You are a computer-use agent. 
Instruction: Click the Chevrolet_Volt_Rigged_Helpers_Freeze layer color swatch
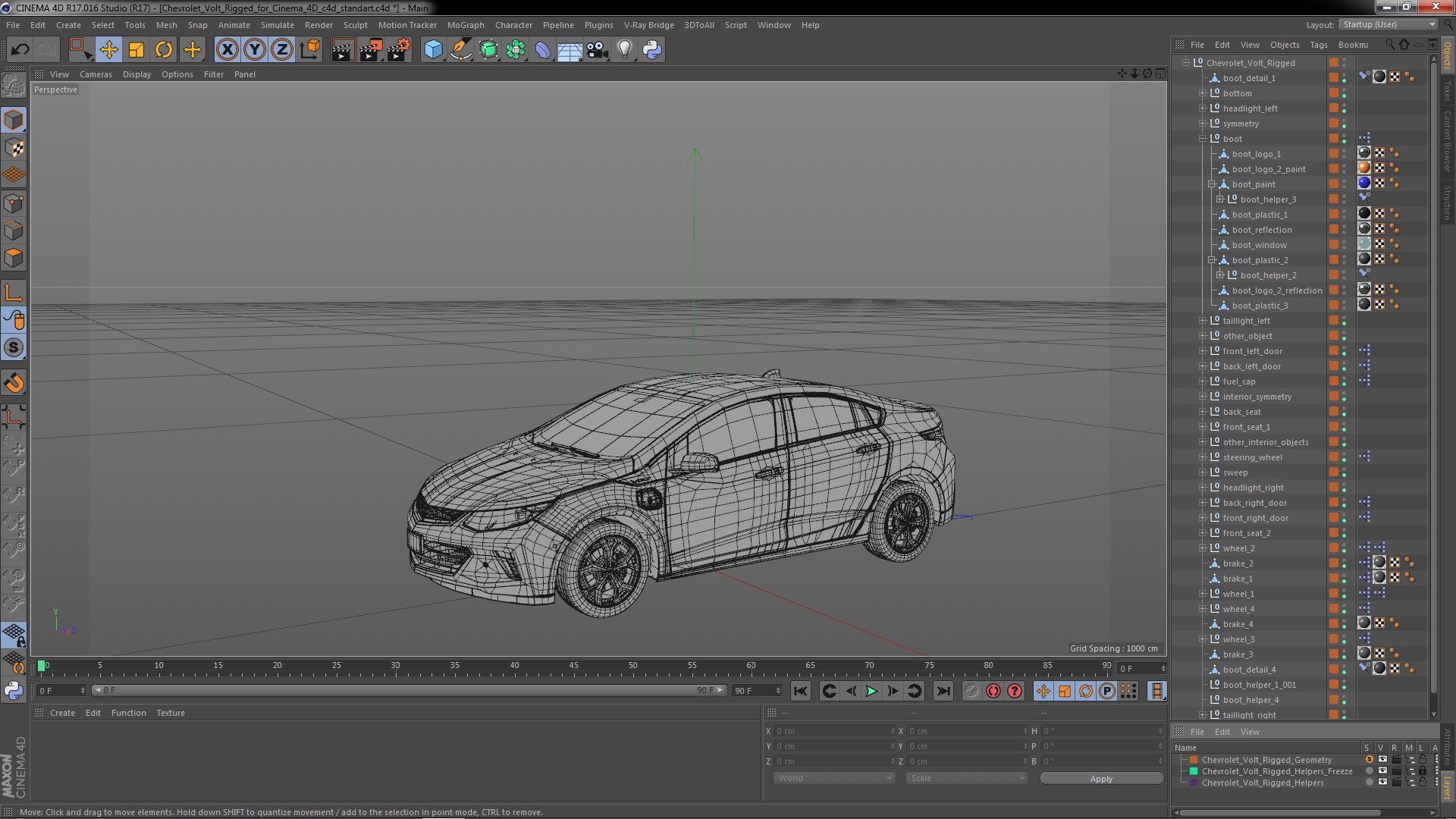pos(1194,771)
